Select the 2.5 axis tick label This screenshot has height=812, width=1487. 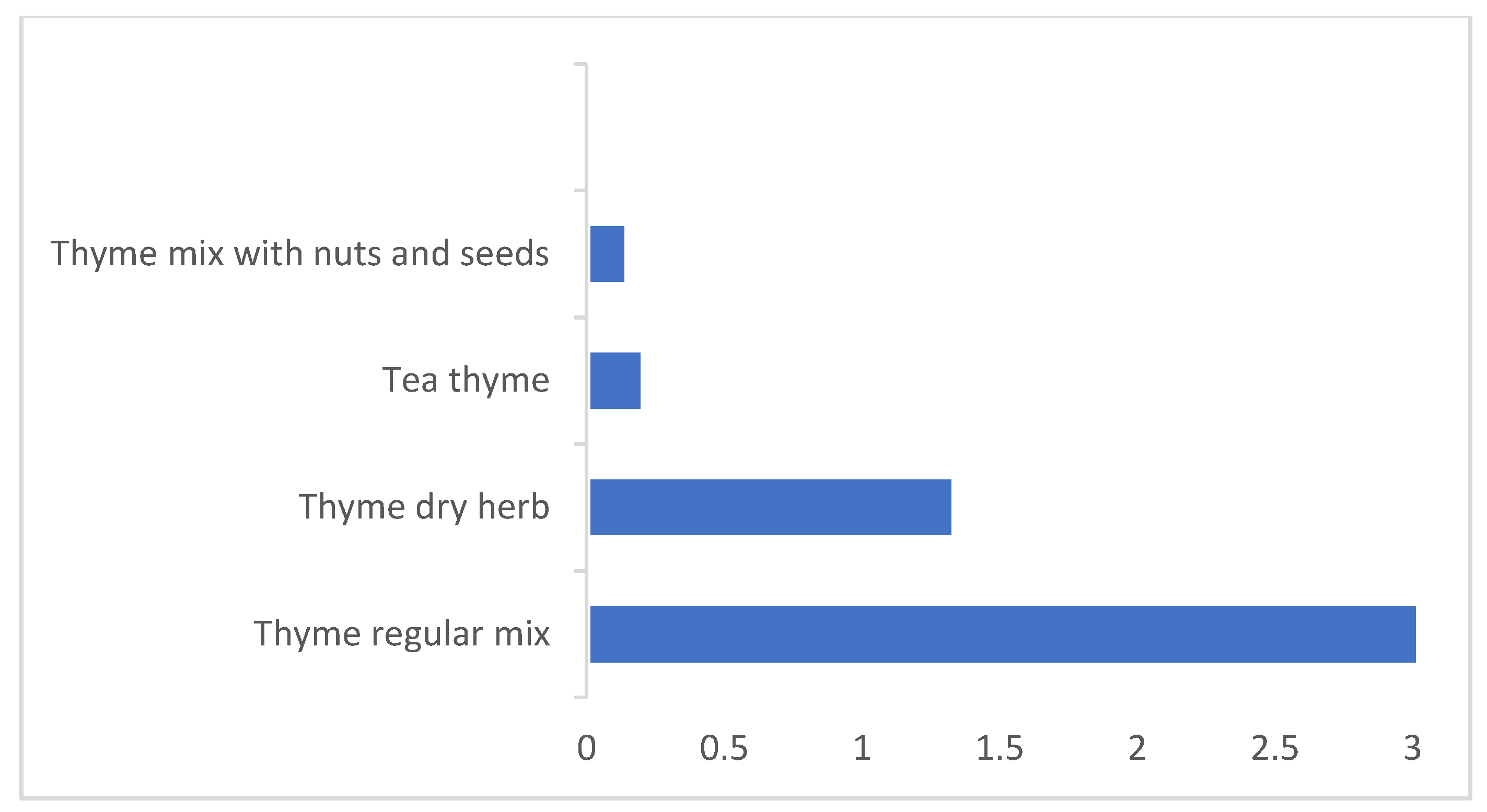pyautogui.click(x=1274, y=748)
